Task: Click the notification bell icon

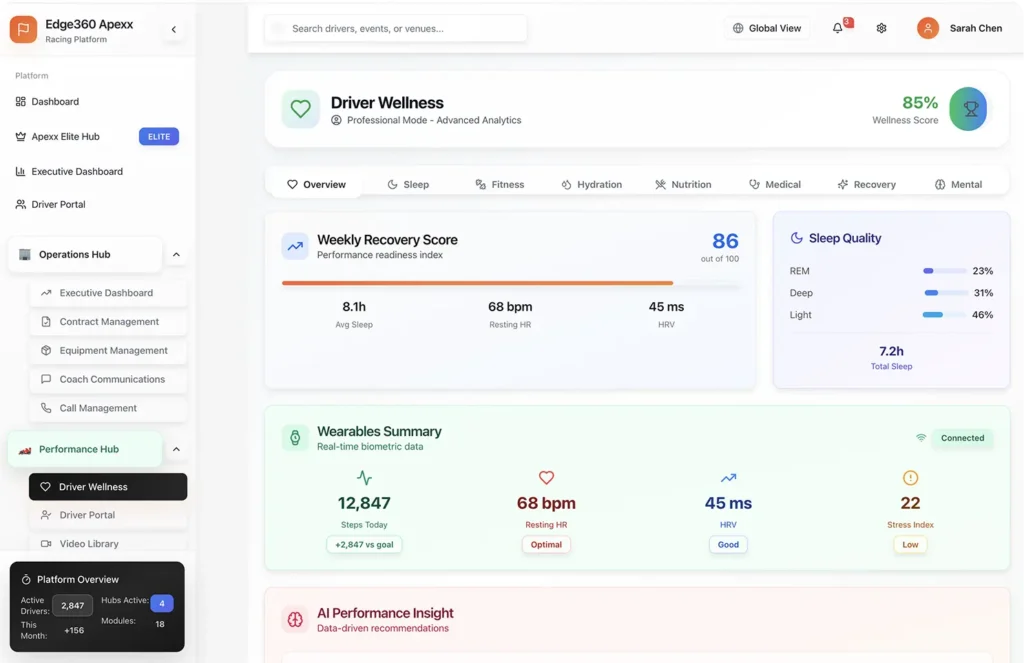Action: click(x=838, y=28)
